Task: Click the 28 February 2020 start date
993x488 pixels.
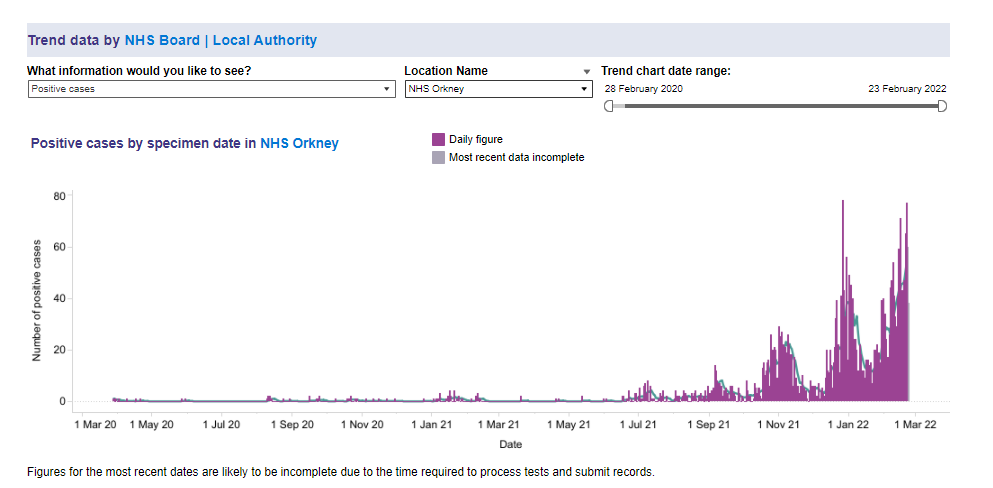Action: [643, 89]
